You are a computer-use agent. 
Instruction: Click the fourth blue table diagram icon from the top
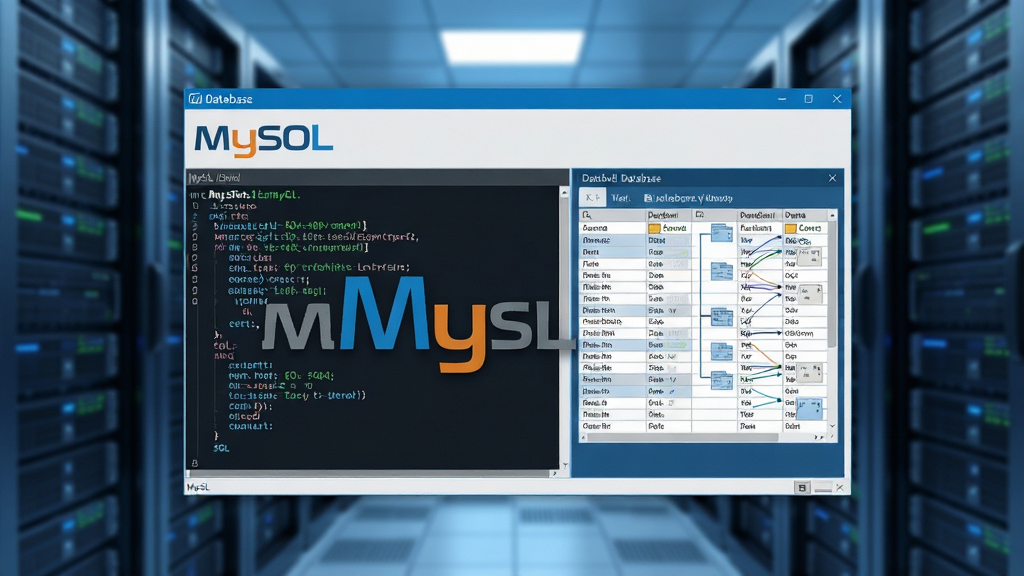click(722, 351)
